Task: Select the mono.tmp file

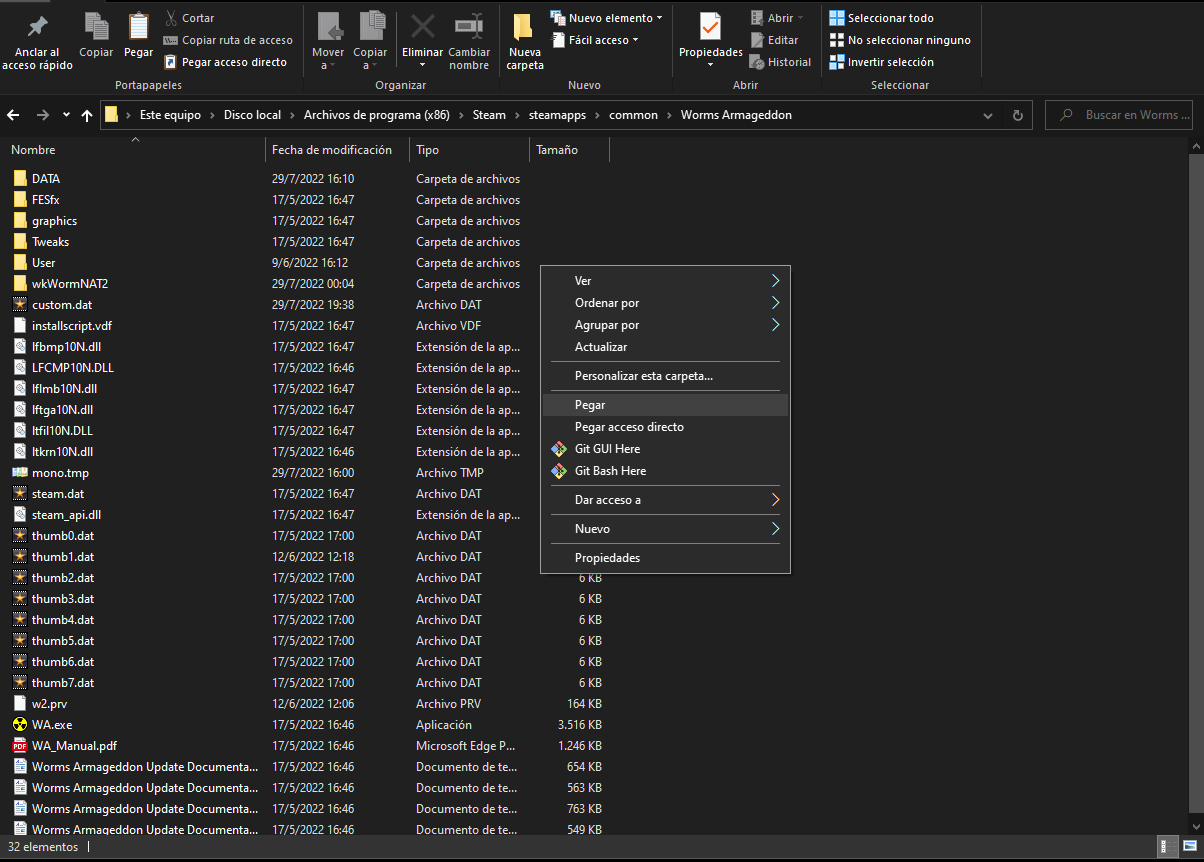Action: pos(60,473)
